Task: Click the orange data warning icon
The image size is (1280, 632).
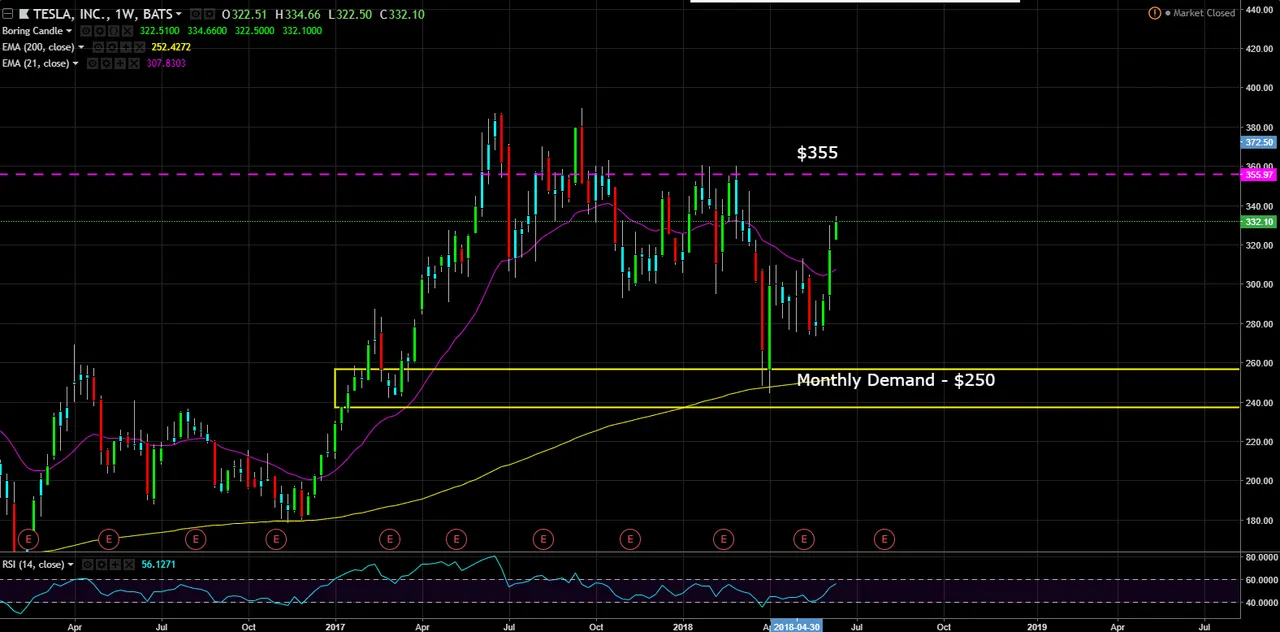Action: pos(1154,13)
